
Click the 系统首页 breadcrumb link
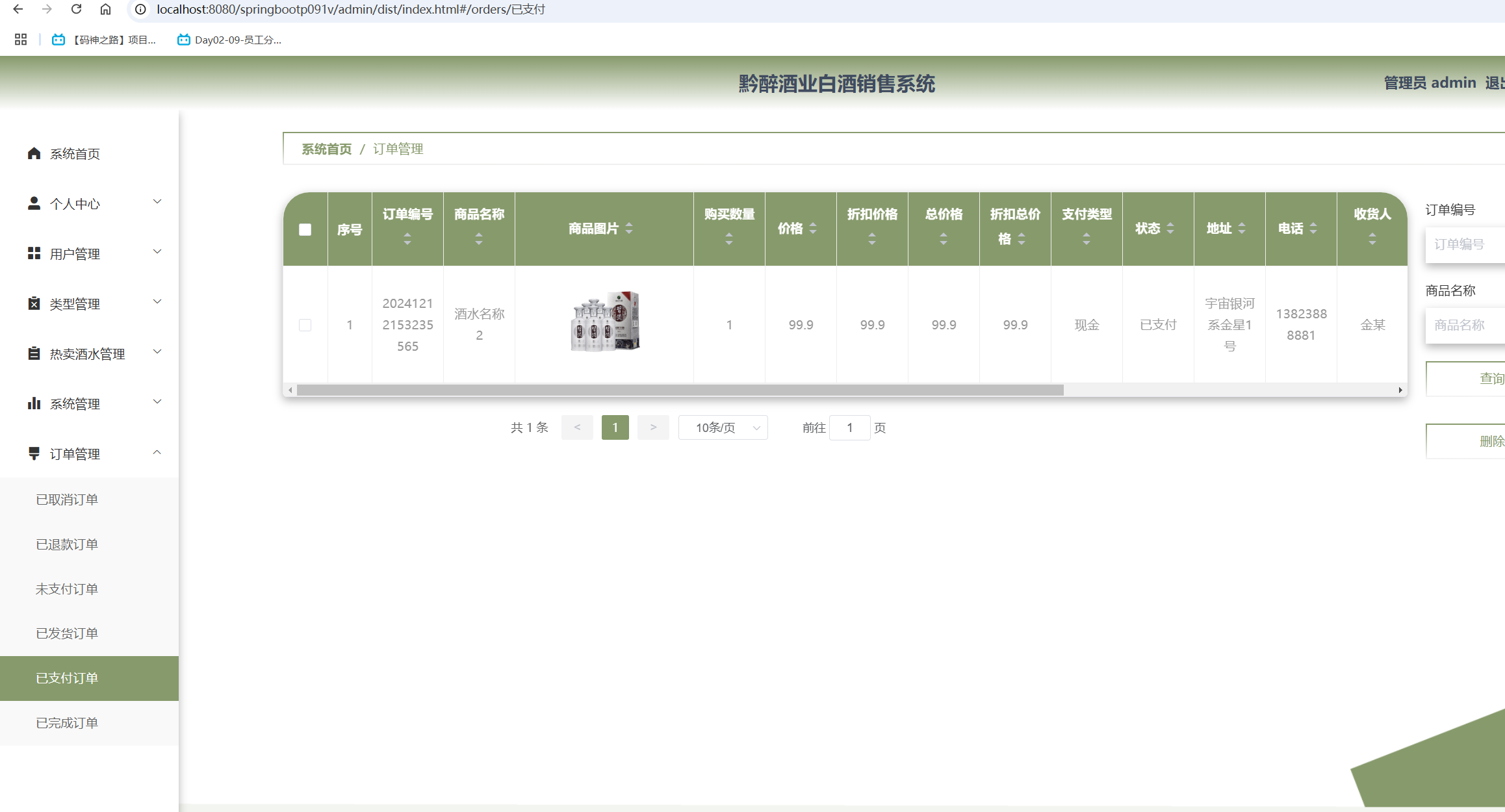tap(326, 149)
